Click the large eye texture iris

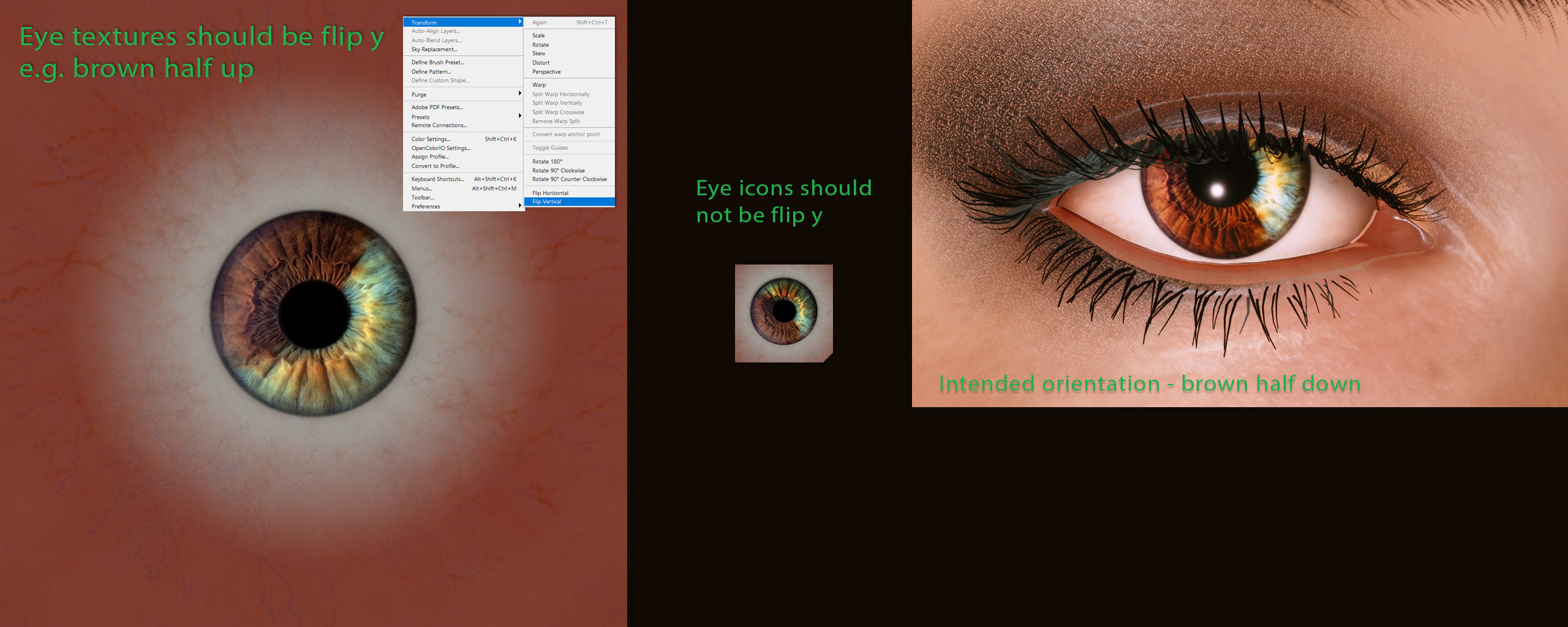(x=314, y=313)
